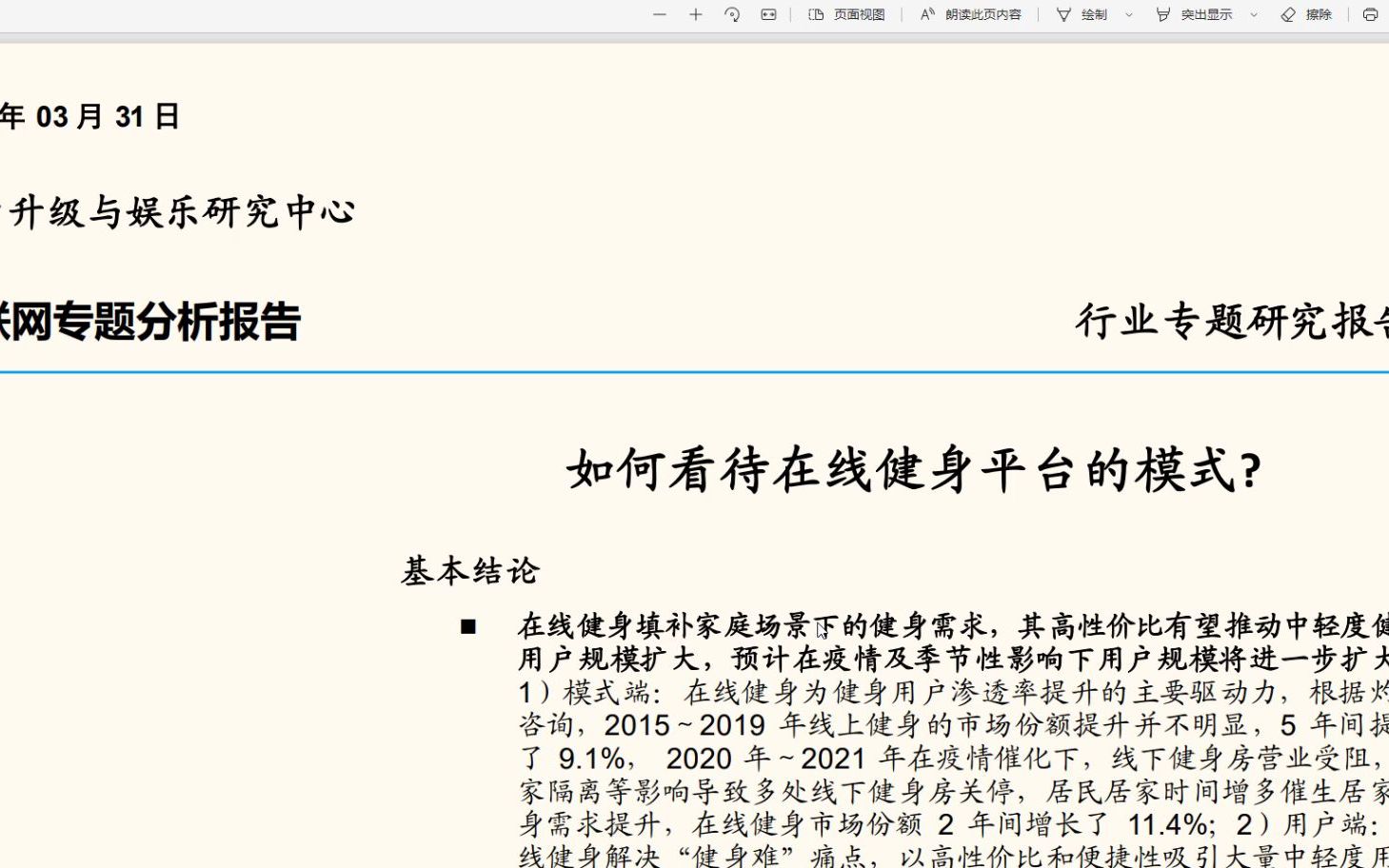The height and width of the screenshot is (868, 1389).
Task: Click the line containing 11.4%
Action: tap(953, 824)
